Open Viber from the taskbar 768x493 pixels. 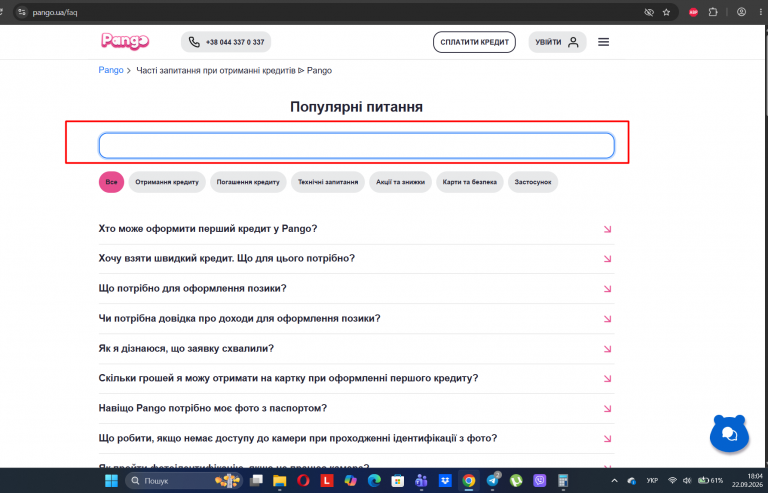click(x=539, y=481)
